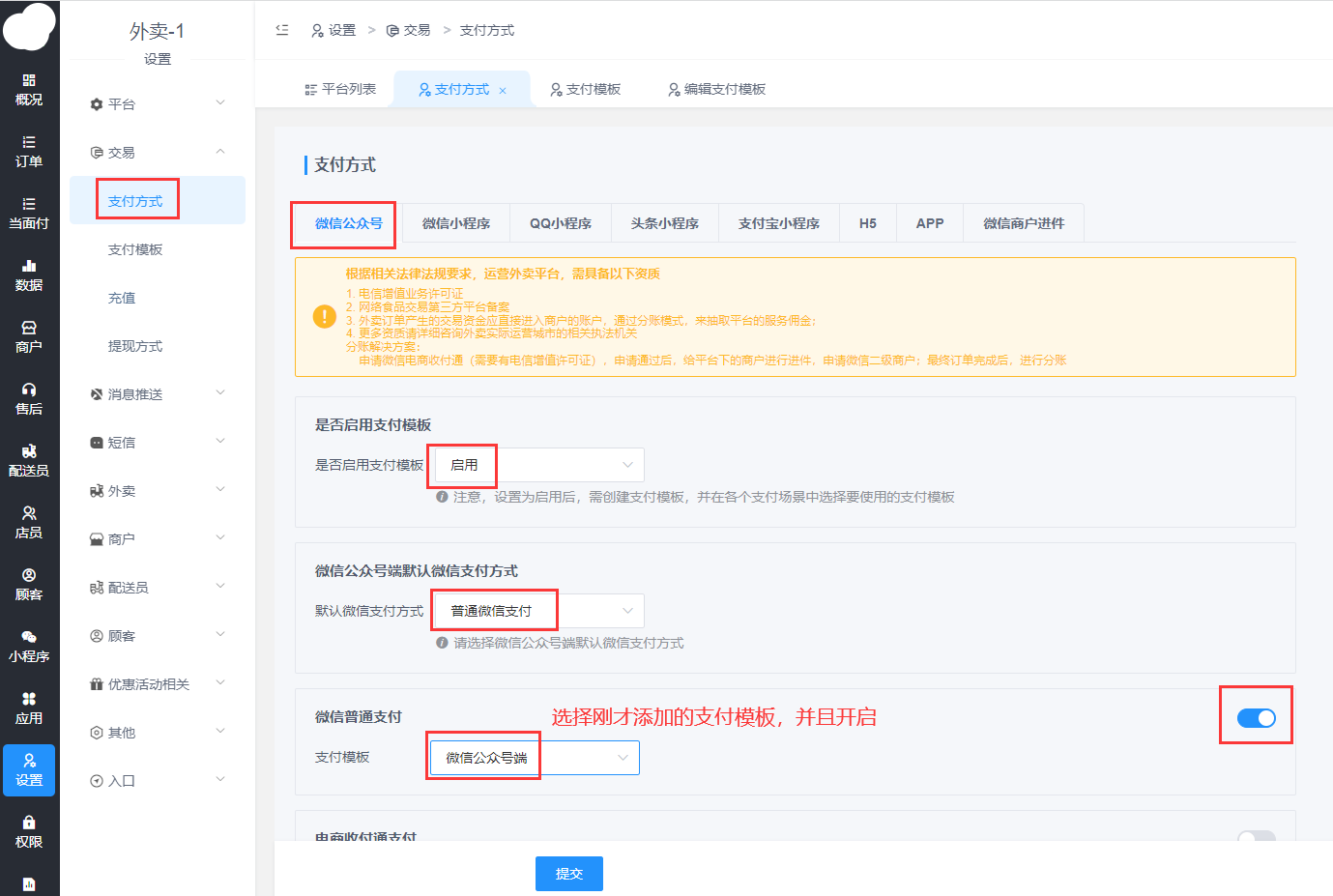The height and width of the screenshot is (896, 1333).
Task: Switch to the 支付模板 page tab
Action: [585, 89]
